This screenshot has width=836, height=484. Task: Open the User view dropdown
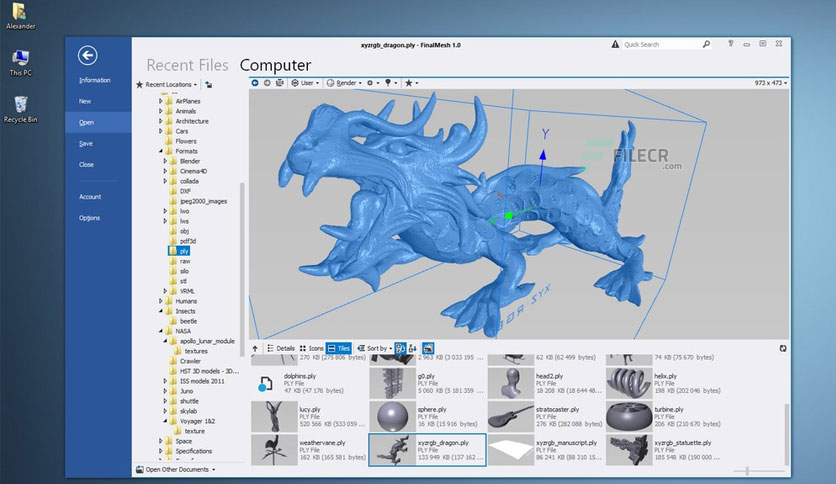(x=305, y=83)
